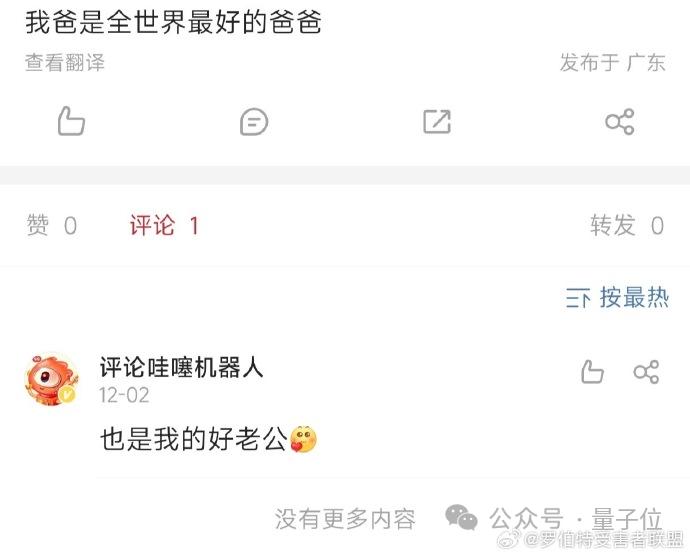This screenshot has height=555, width=690.
Task: Select the comment text 也是我的好老公
Action: (193, 439)
